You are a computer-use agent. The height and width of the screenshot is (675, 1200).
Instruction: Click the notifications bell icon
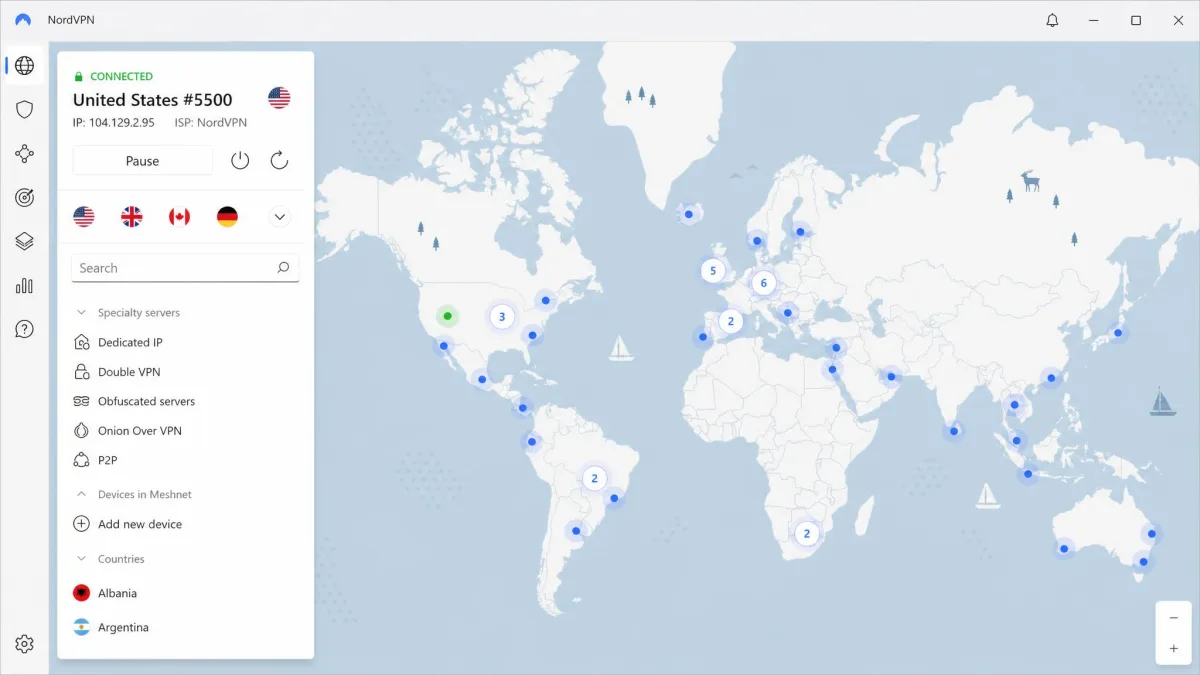click(x=1052, y=20)
